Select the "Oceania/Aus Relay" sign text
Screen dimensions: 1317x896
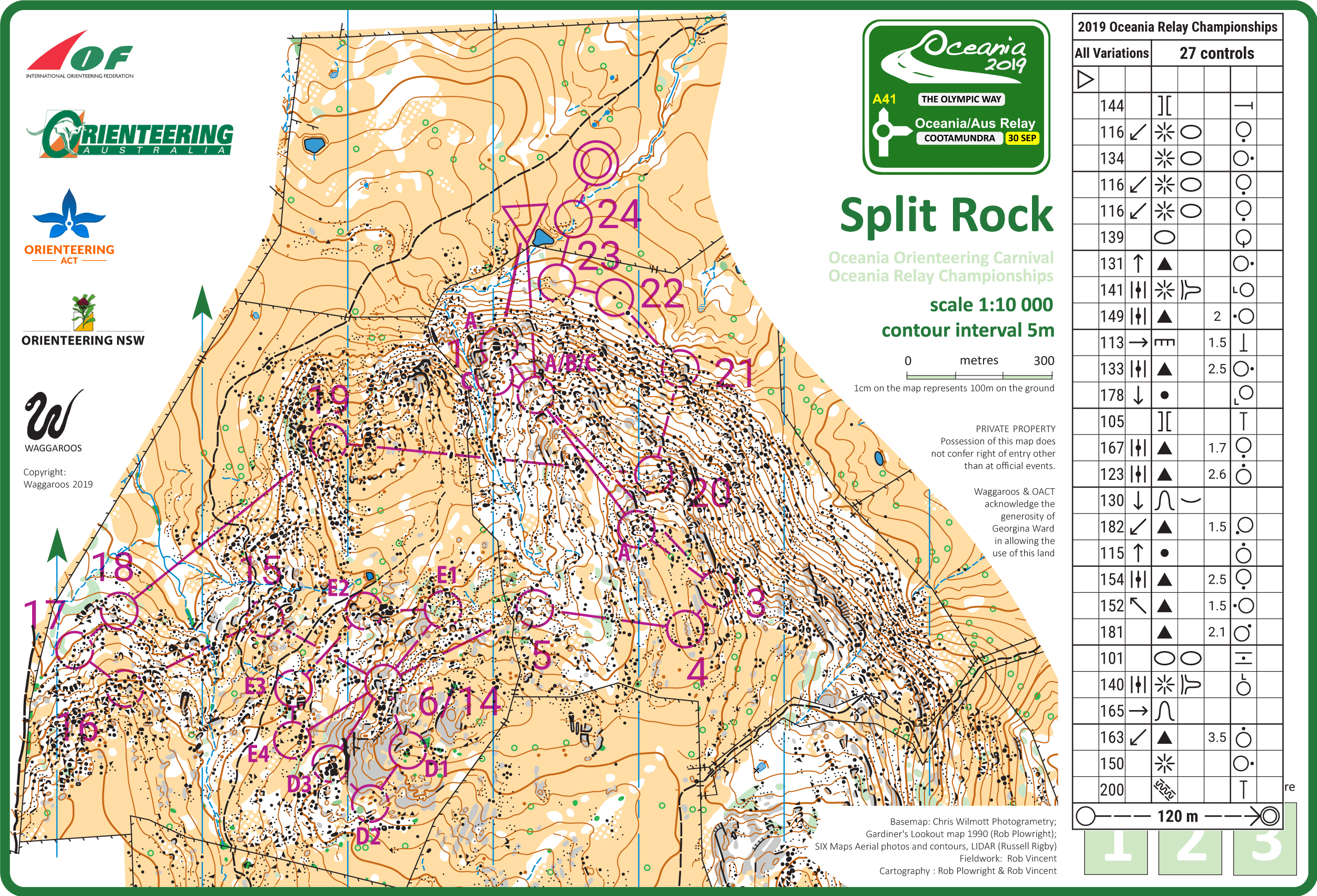[x=975, y=123]
